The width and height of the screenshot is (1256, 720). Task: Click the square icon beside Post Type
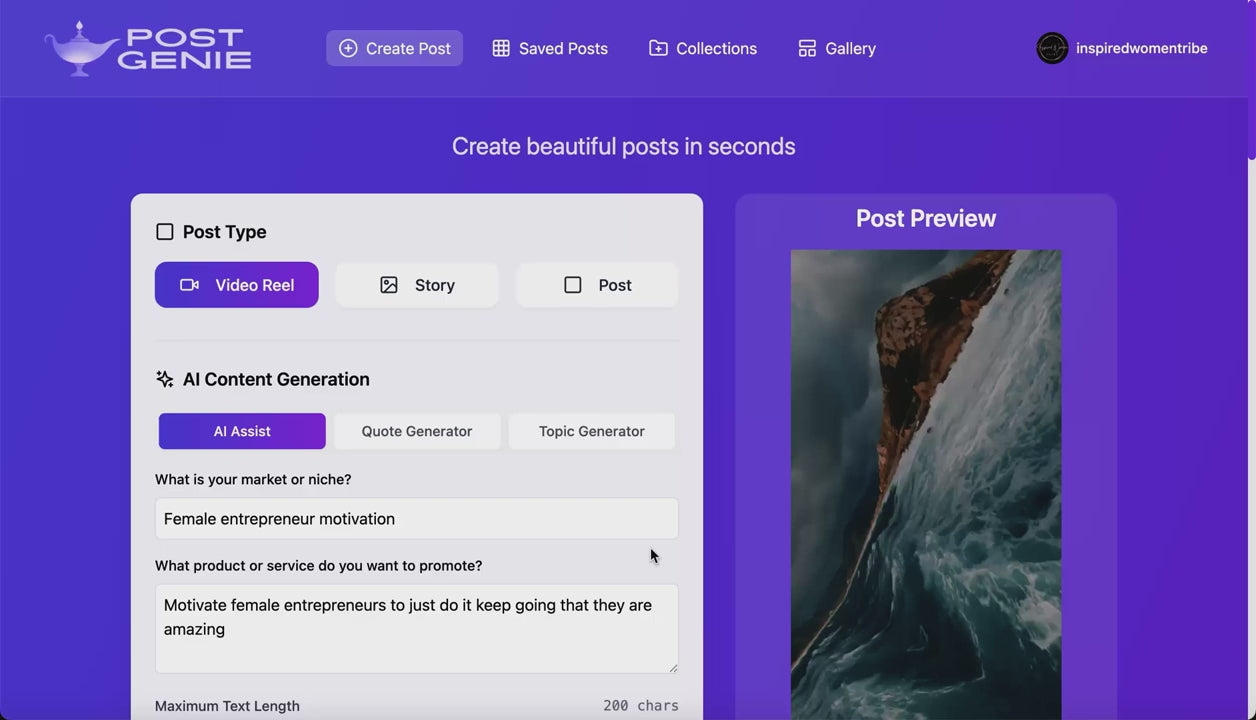pos(165,232)
